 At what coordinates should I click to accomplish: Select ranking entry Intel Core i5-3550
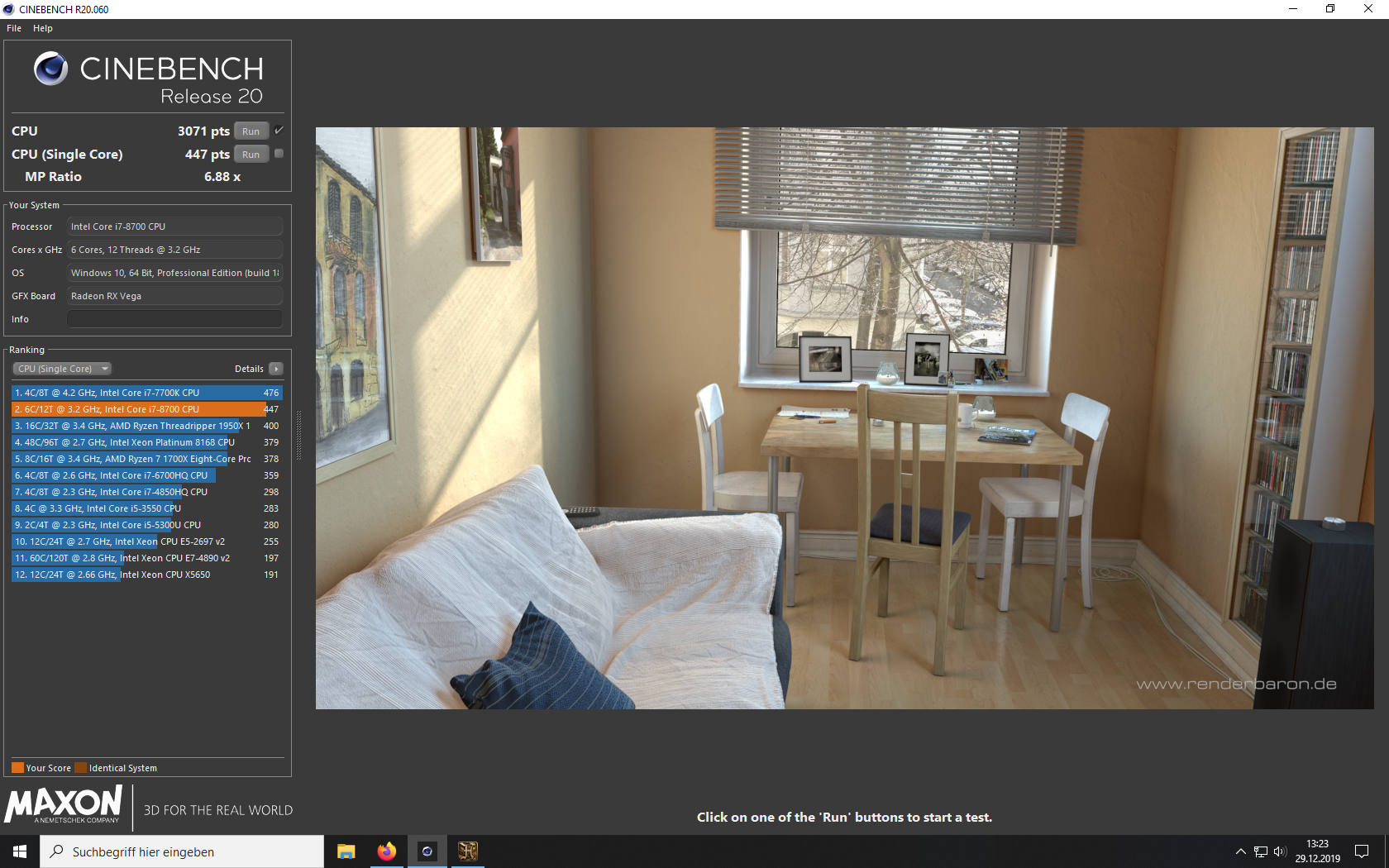click(x=147, y=508)
